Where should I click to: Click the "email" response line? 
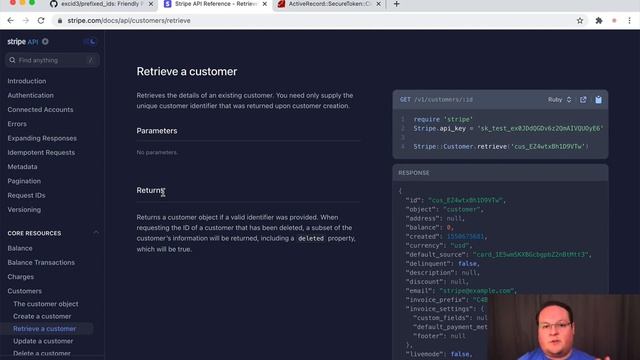tap(461, 291)
